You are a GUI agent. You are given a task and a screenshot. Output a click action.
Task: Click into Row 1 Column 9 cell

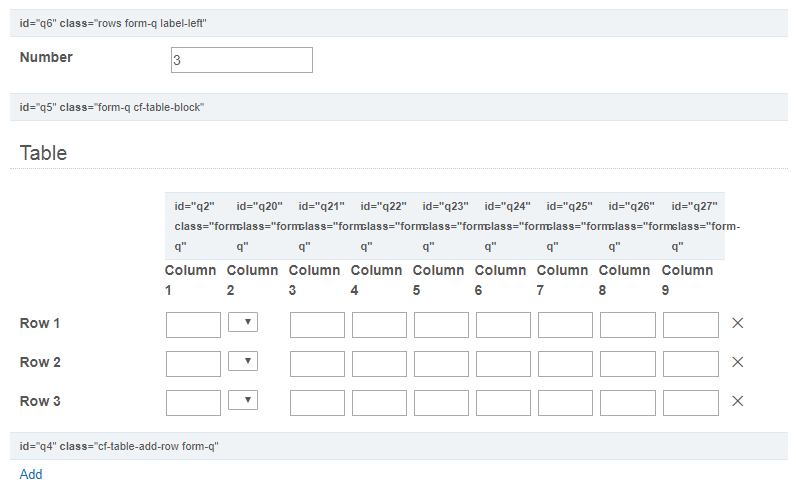(690, 324)
